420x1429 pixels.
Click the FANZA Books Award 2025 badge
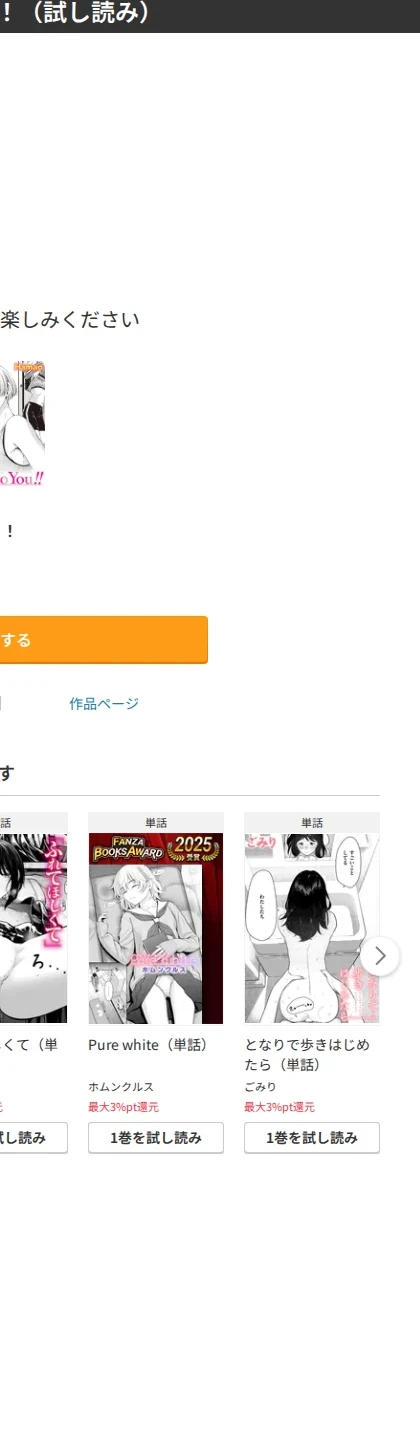click(x=154, y=848)
